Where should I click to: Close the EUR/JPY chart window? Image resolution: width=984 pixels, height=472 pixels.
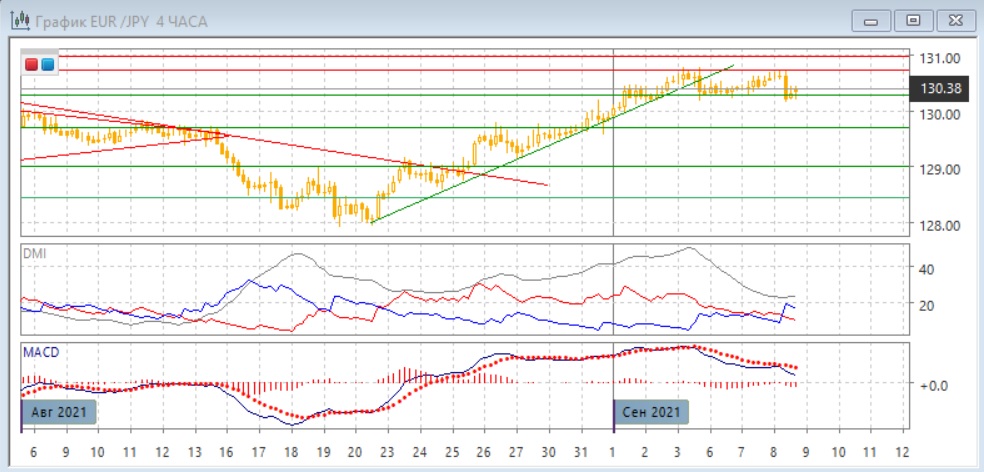(x=952, y=20)
